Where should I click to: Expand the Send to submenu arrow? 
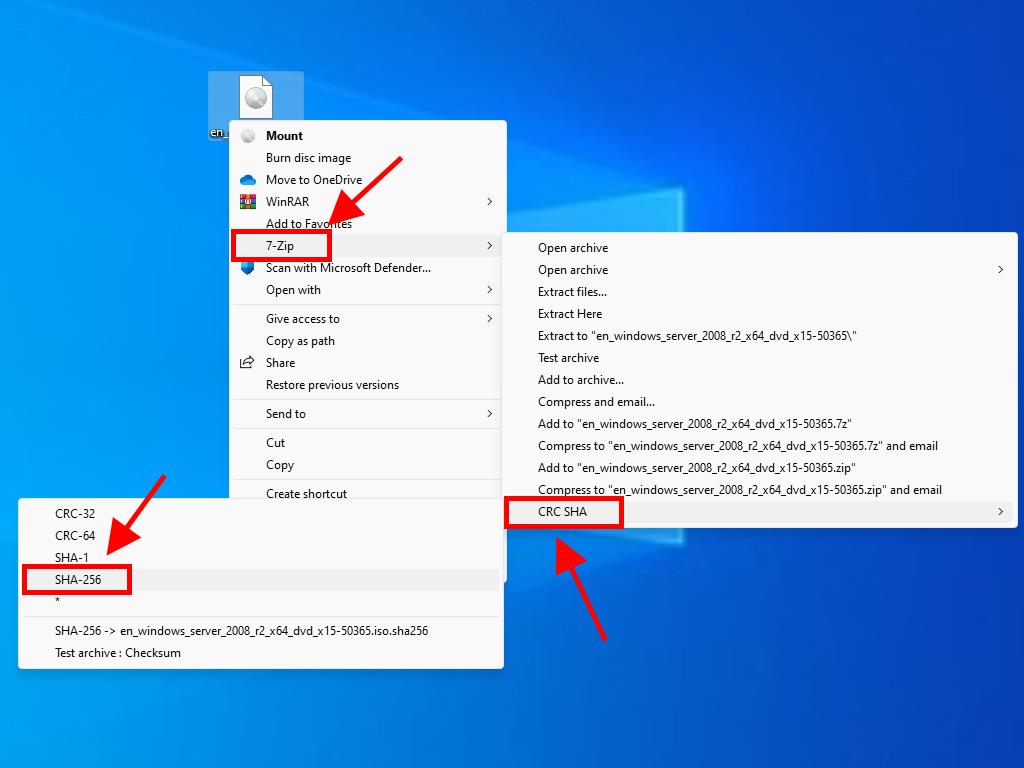pyautogui.click(x=489, y=414)
